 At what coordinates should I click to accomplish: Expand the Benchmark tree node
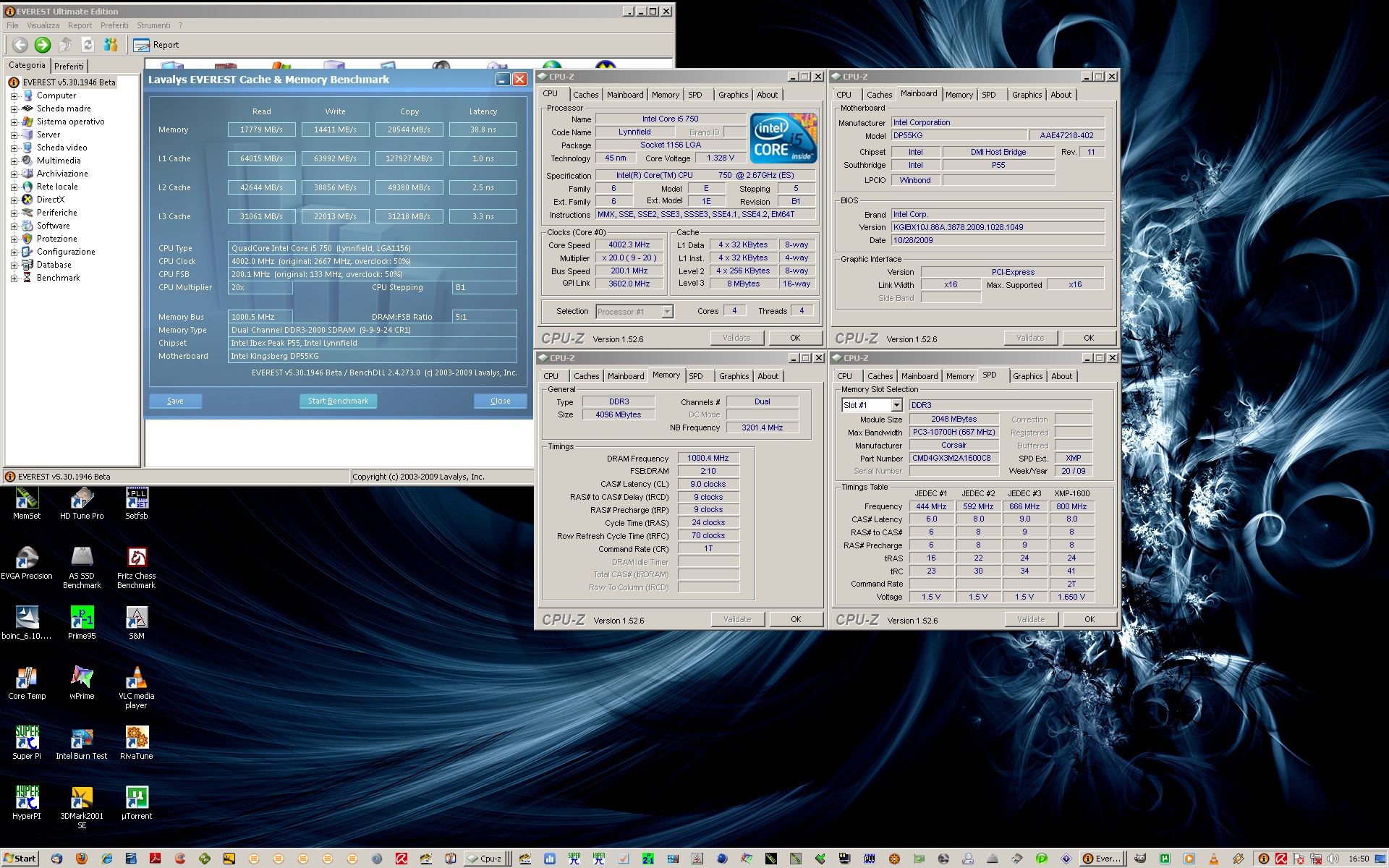coord(14,278)
